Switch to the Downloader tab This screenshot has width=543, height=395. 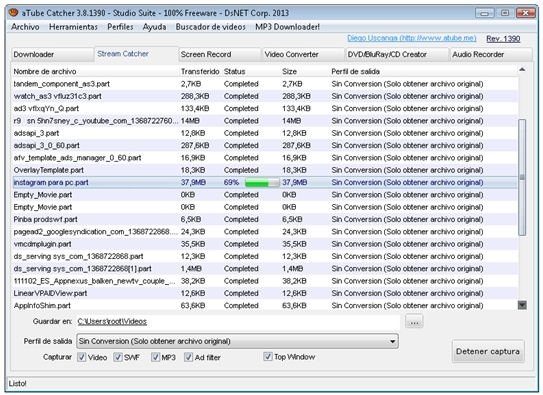(52, 55)
